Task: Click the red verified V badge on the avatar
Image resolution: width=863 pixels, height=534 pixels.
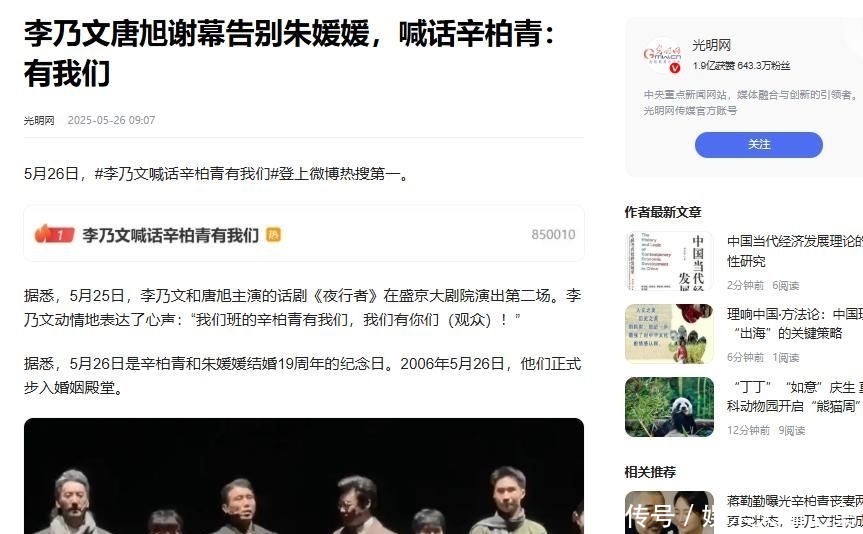Action: pos(675,68)
